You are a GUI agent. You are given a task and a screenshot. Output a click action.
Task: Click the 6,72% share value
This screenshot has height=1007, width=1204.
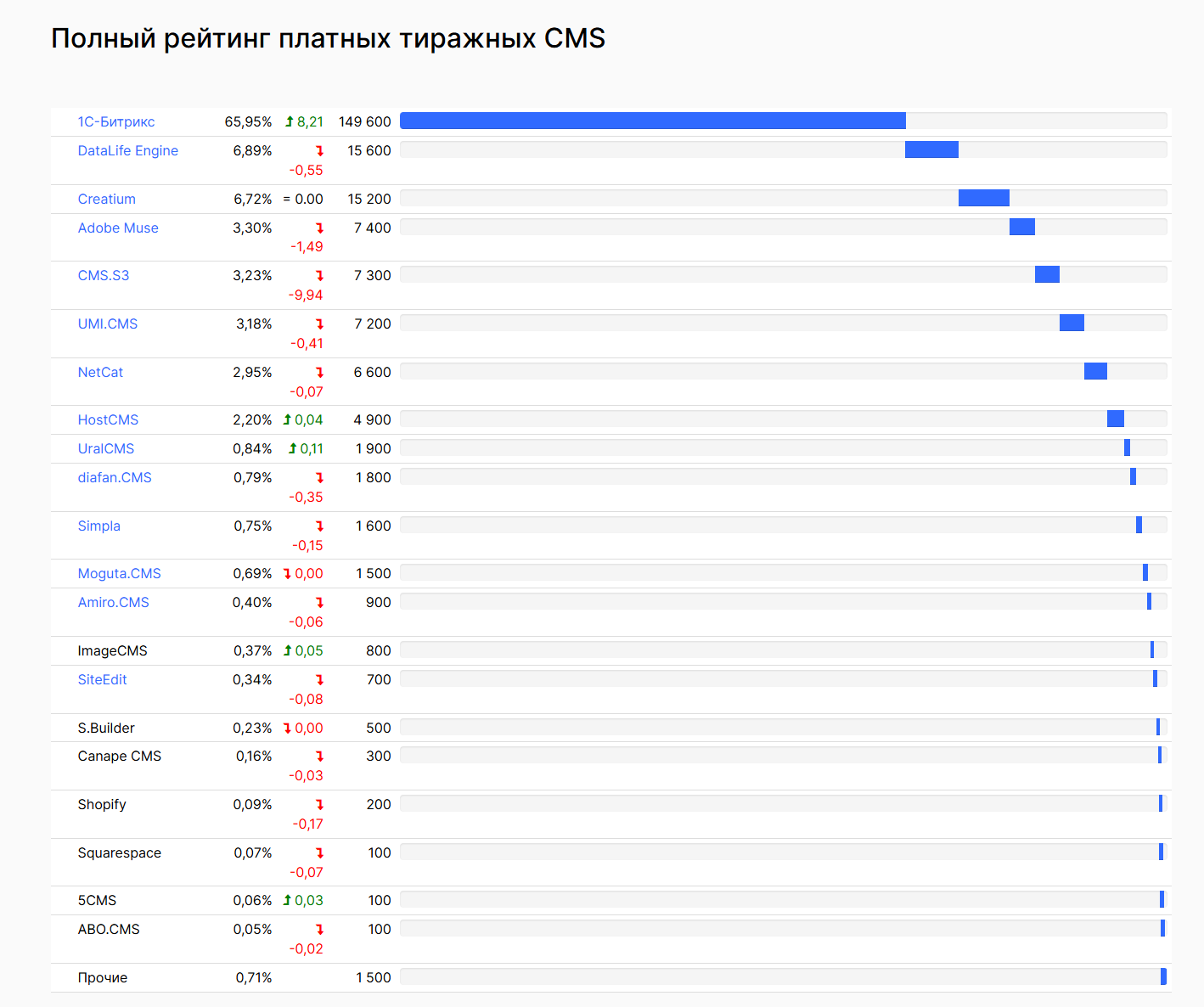[253, 199]
